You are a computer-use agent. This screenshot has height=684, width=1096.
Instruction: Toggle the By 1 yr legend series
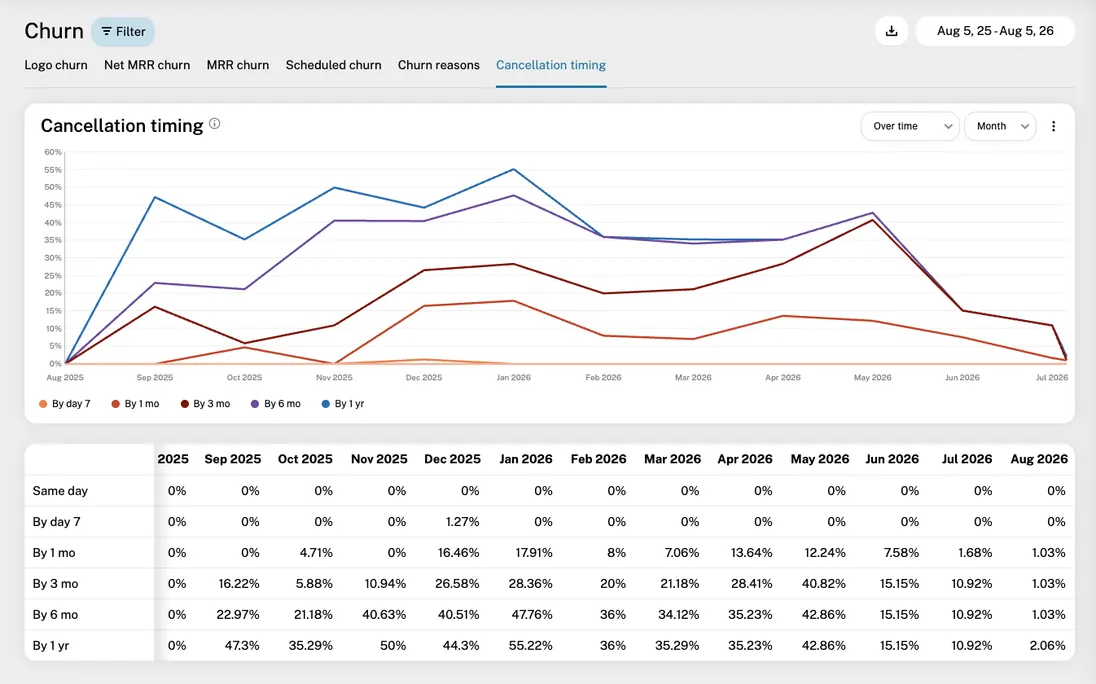coord(343,404)
